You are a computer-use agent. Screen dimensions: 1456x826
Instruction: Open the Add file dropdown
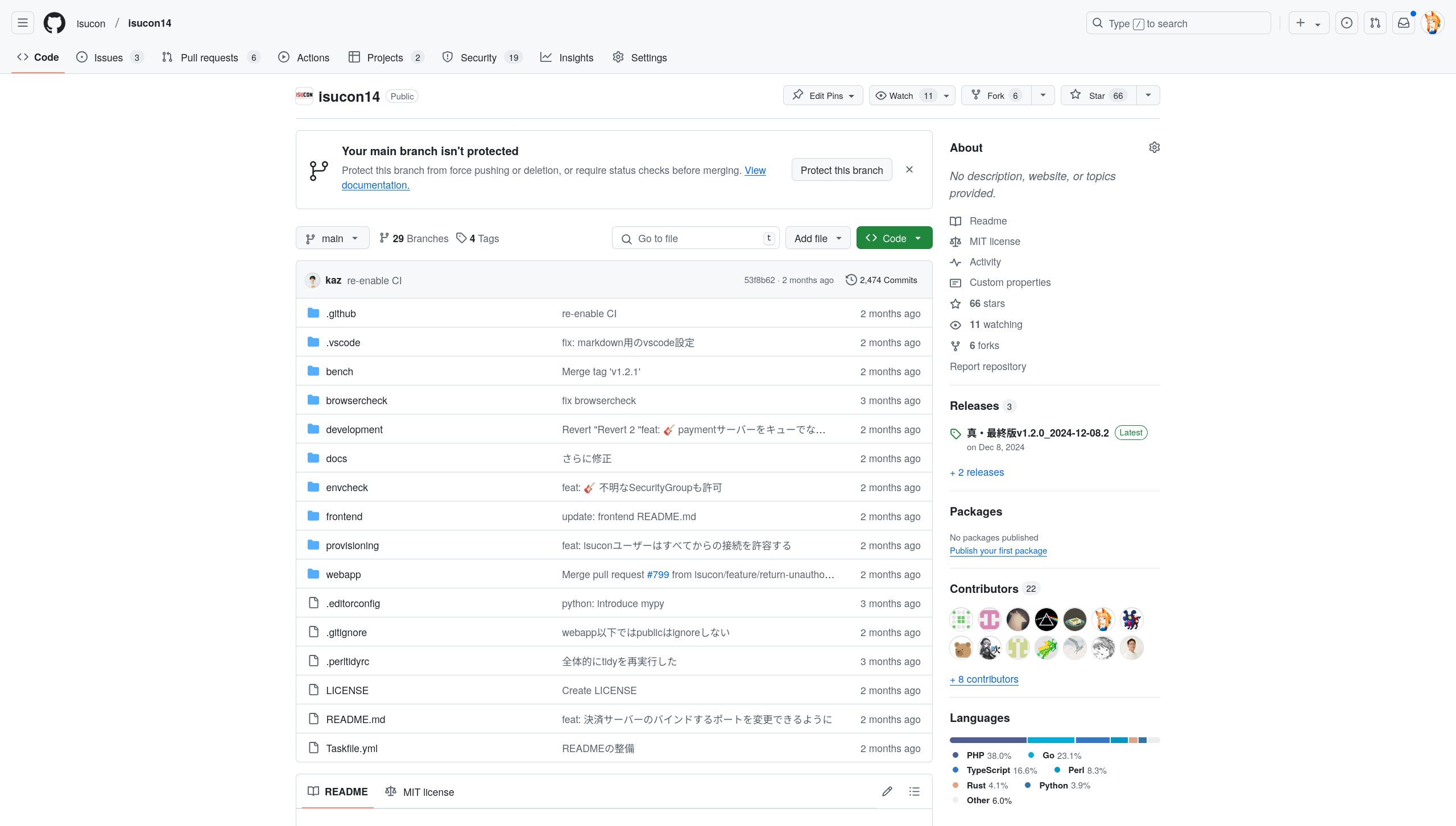click(x=818, y=238)
